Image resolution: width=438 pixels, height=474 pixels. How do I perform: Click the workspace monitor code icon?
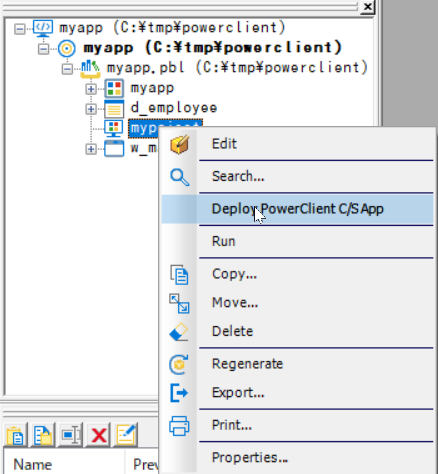tap(43, 29)
